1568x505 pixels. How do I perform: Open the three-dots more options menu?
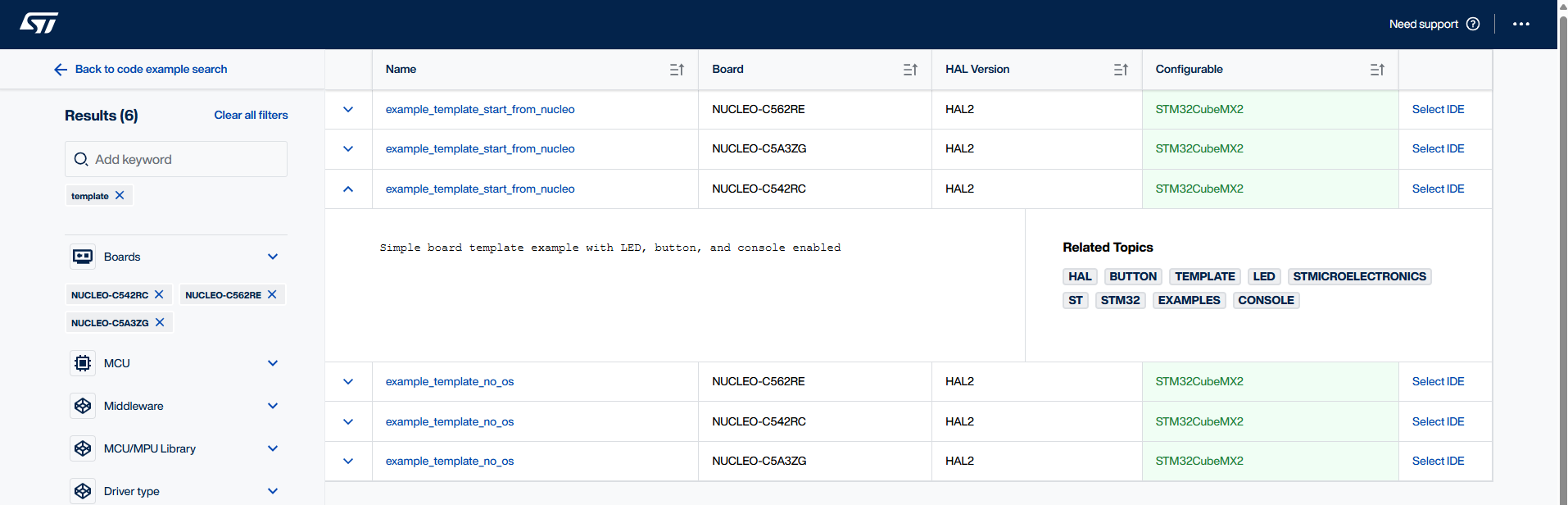(x=1520, y=24)
